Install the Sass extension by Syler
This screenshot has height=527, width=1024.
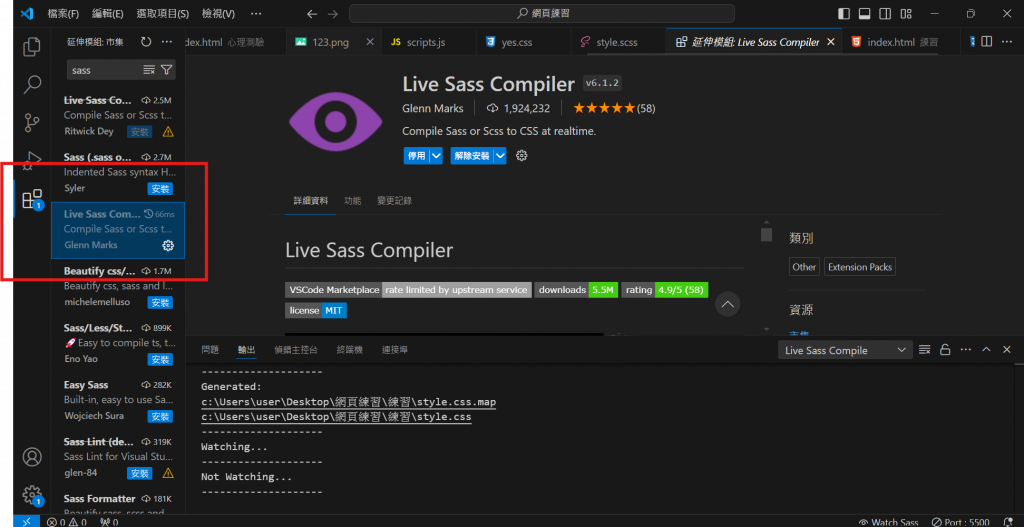[160, 189]
